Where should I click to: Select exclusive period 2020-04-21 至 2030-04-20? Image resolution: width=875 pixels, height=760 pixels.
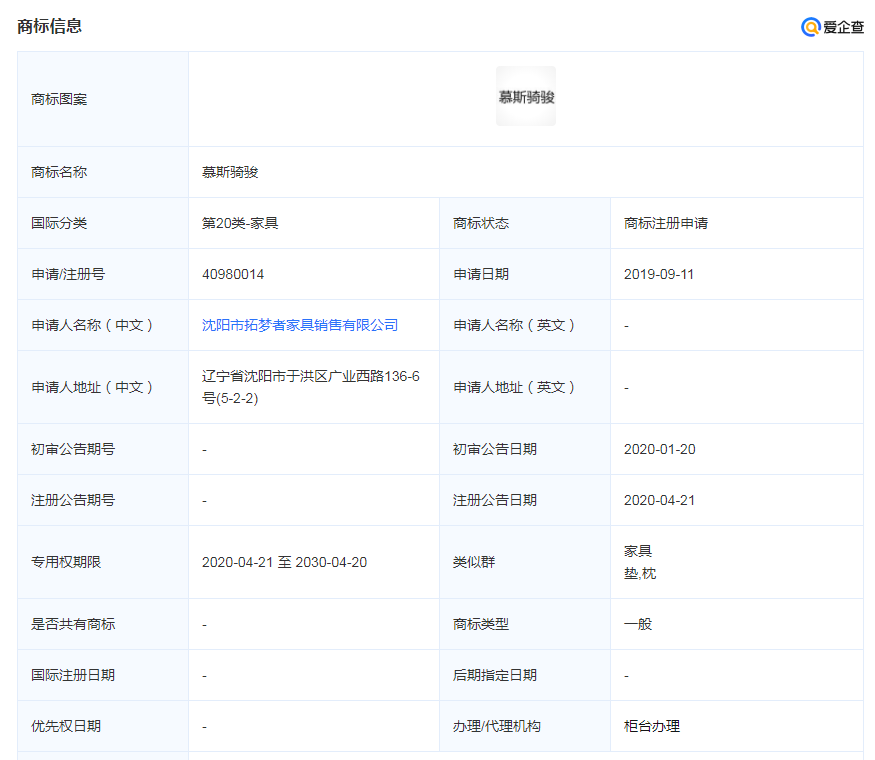tap(285, 562)
